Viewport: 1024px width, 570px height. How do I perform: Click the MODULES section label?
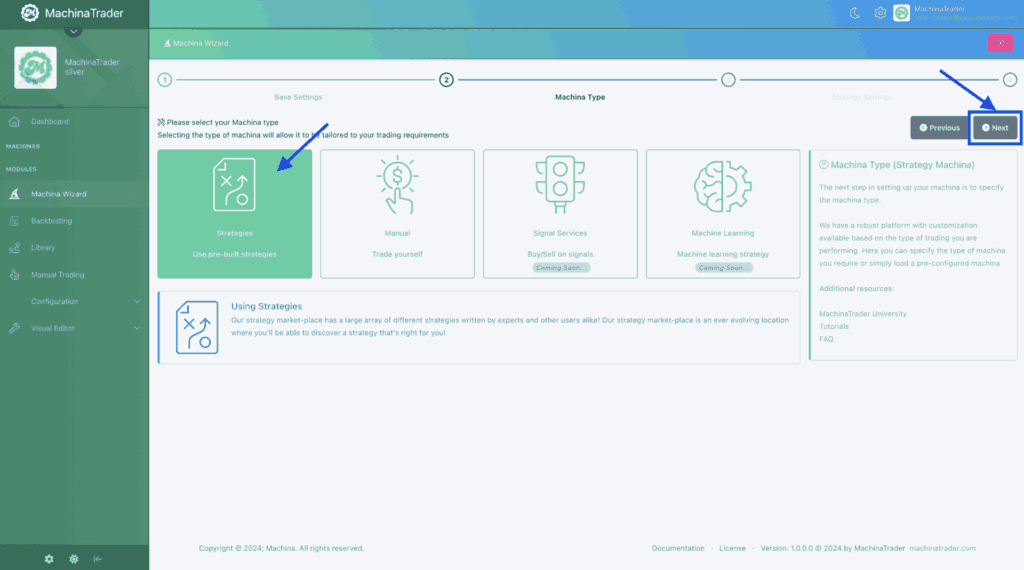click(21, 169)
